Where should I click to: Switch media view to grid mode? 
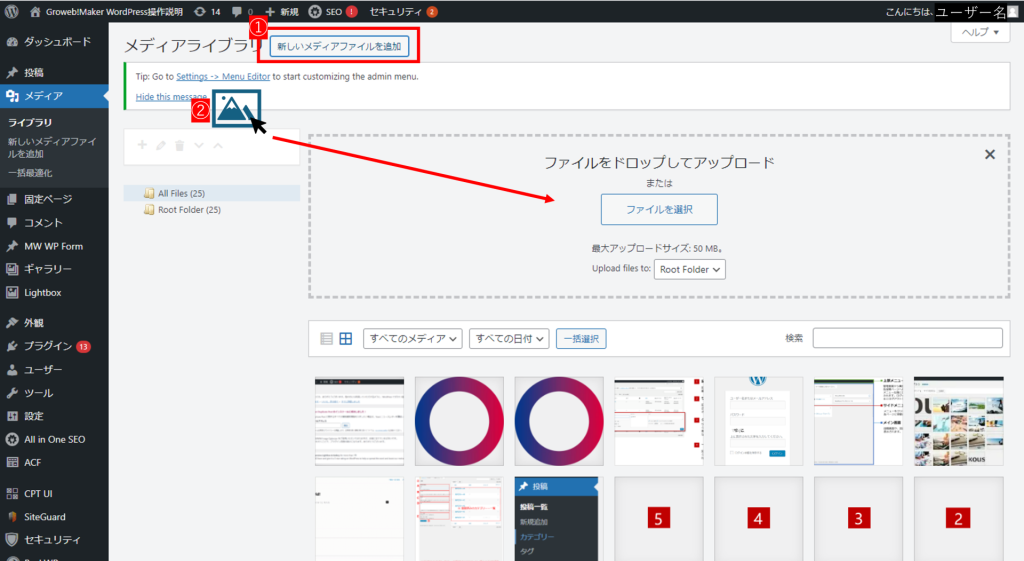click(x=346, y=339)
